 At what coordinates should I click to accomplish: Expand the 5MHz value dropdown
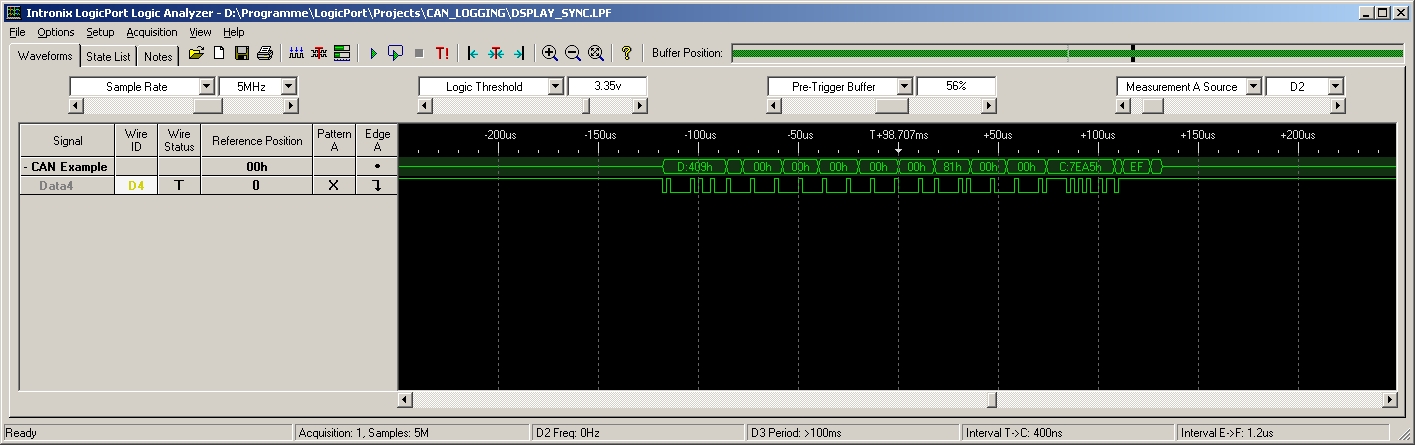[x=289, y=87]
